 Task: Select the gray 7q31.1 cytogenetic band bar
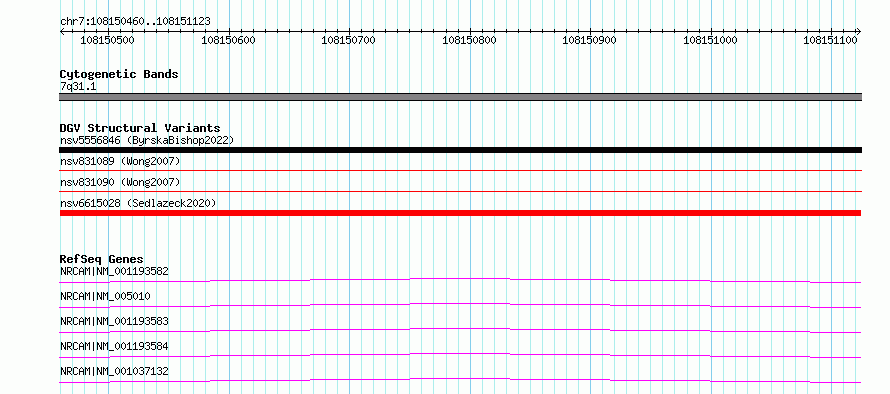tap(460, 97)
